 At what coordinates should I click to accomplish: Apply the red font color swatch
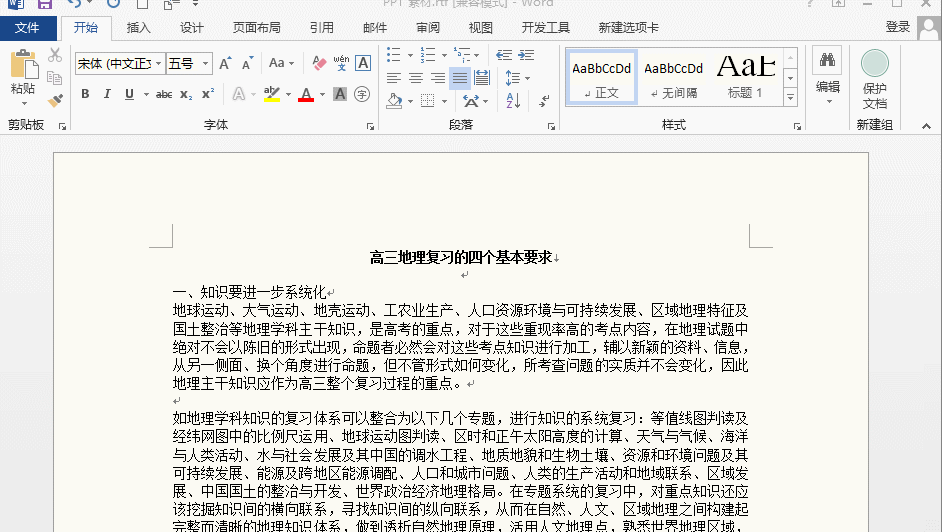[306, 95]
